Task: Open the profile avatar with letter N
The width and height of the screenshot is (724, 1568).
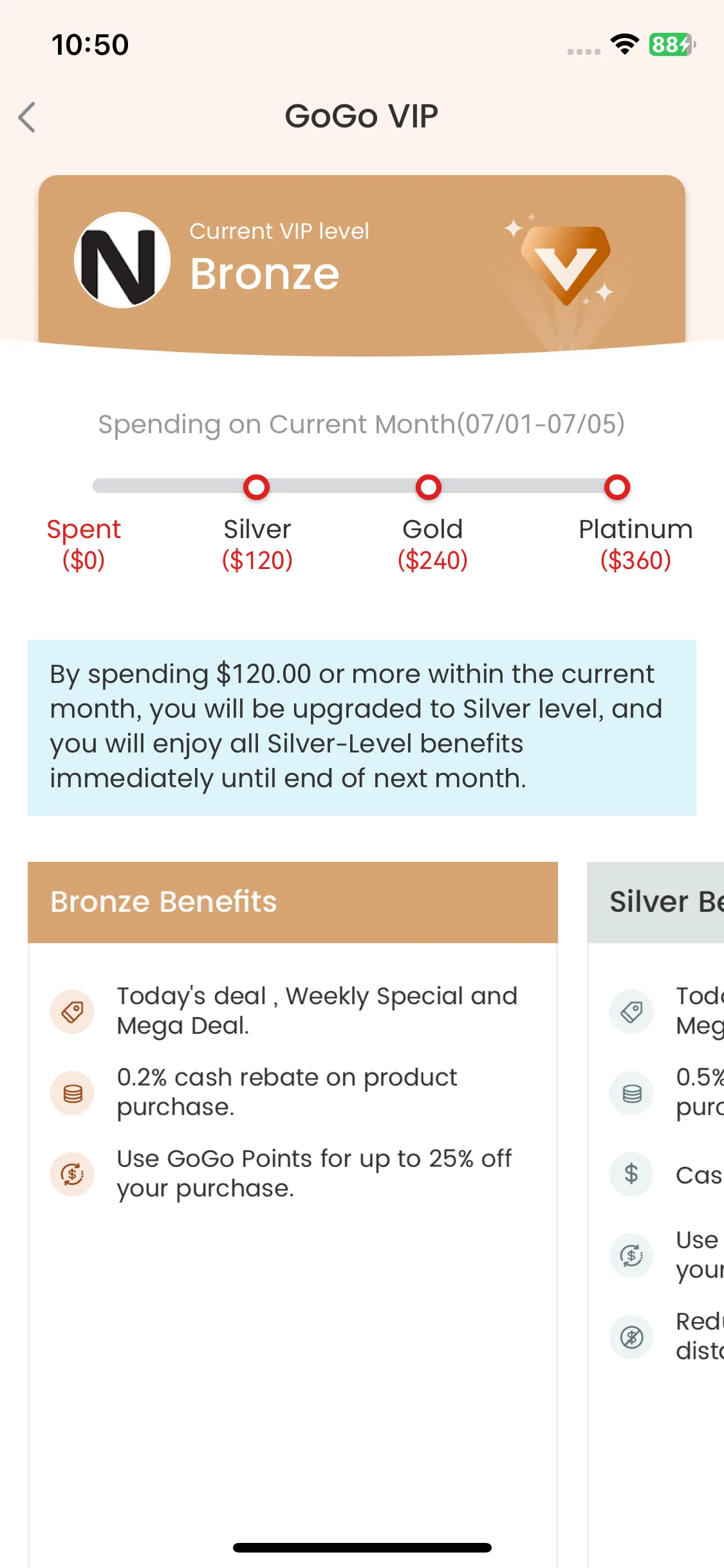Action: [122, 260]
